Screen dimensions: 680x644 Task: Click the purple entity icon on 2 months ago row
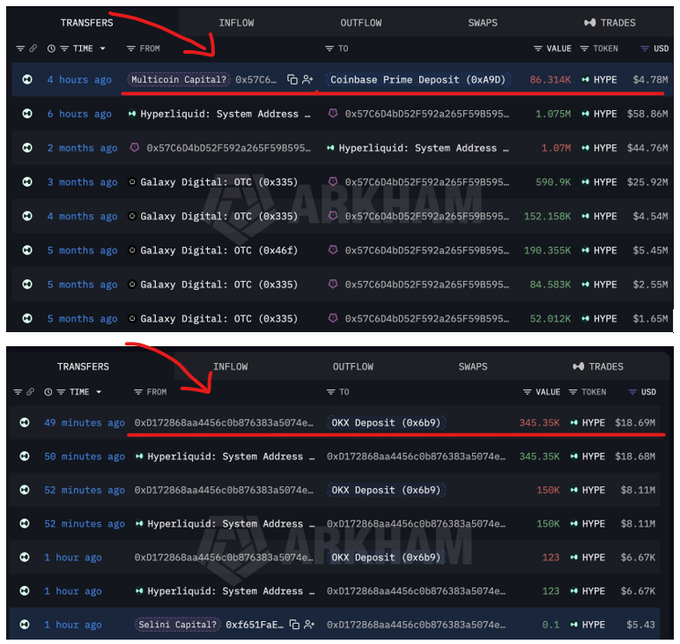135,147
